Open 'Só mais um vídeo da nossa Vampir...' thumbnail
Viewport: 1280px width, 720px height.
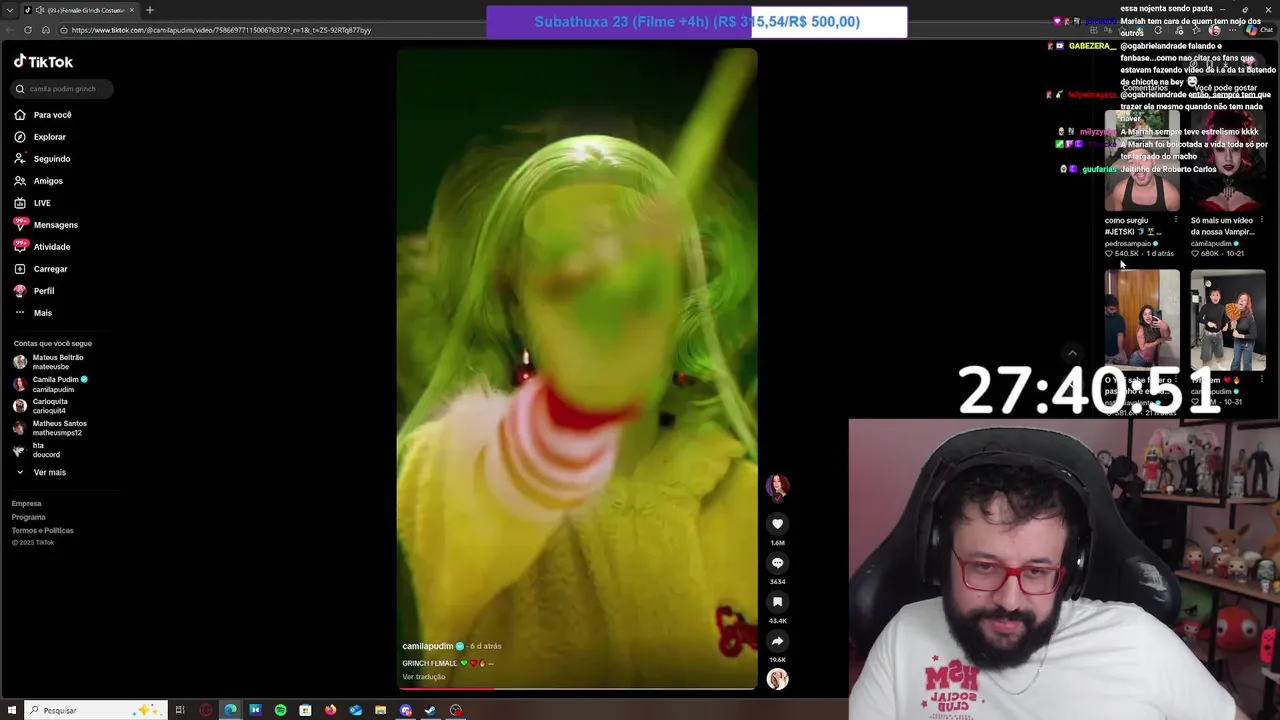pos(1228,160)
